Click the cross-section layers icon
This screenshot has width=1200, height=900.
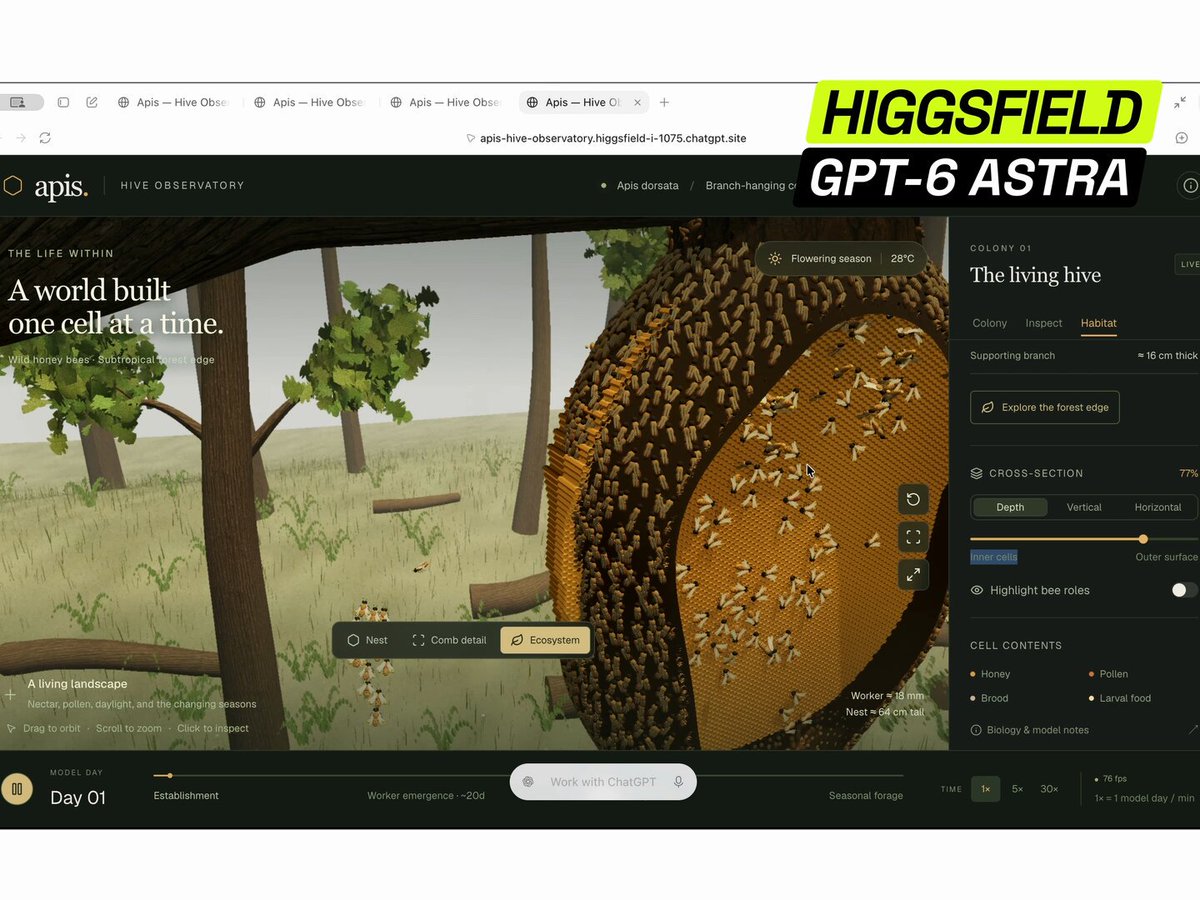977,473
